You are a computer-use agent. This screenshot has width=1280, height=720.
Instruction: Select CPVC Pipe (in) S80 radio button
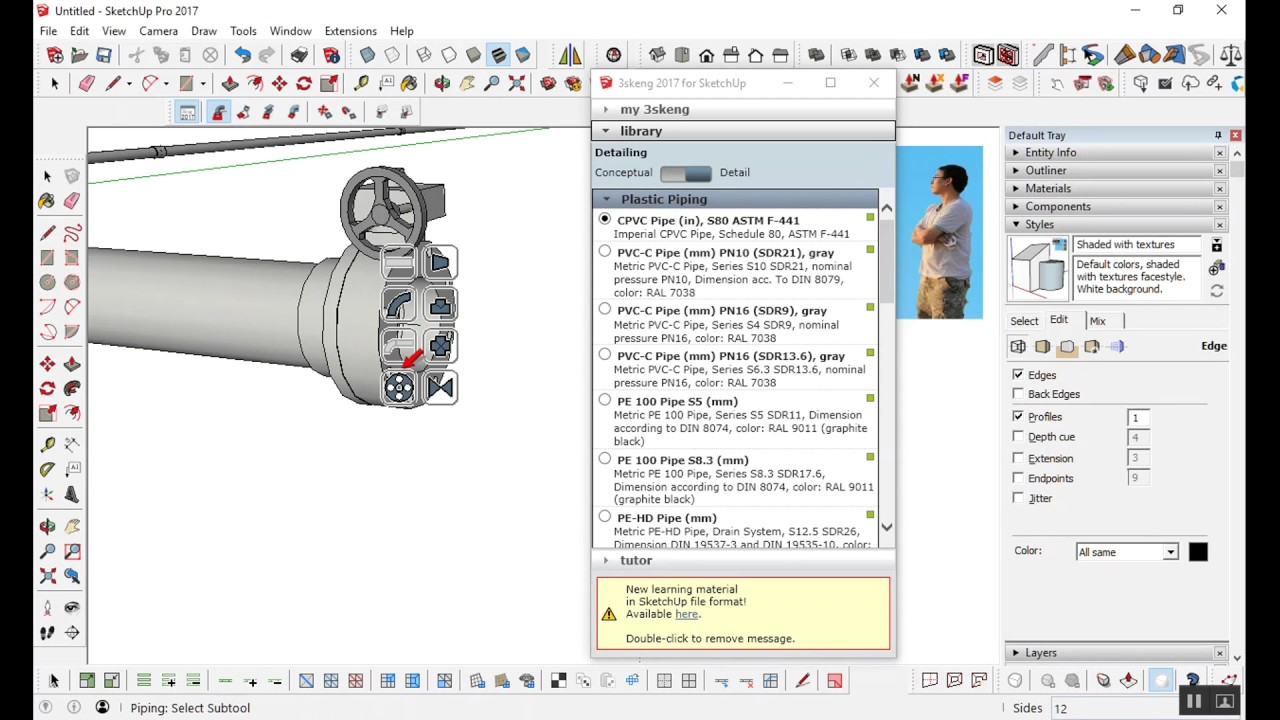point(604,219)
